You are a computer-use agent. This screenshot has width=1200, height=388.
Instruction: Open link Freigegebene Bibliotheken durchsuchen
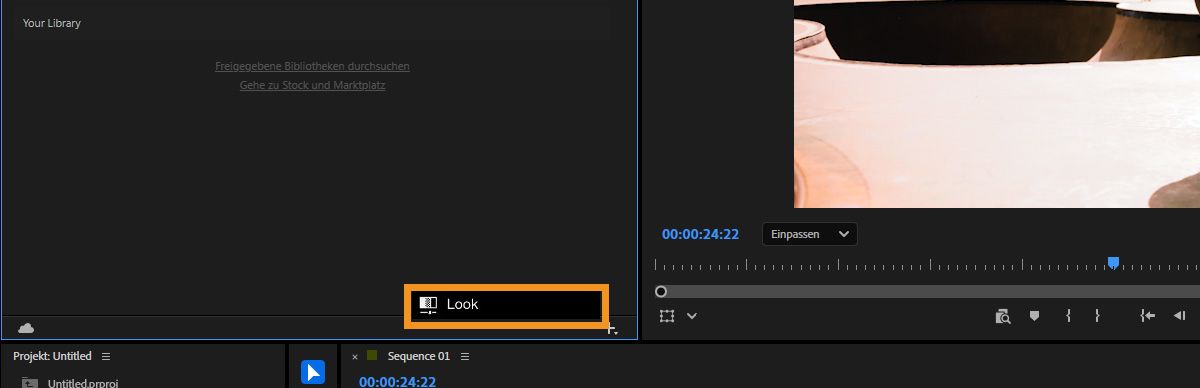click(x=312, y=66)
